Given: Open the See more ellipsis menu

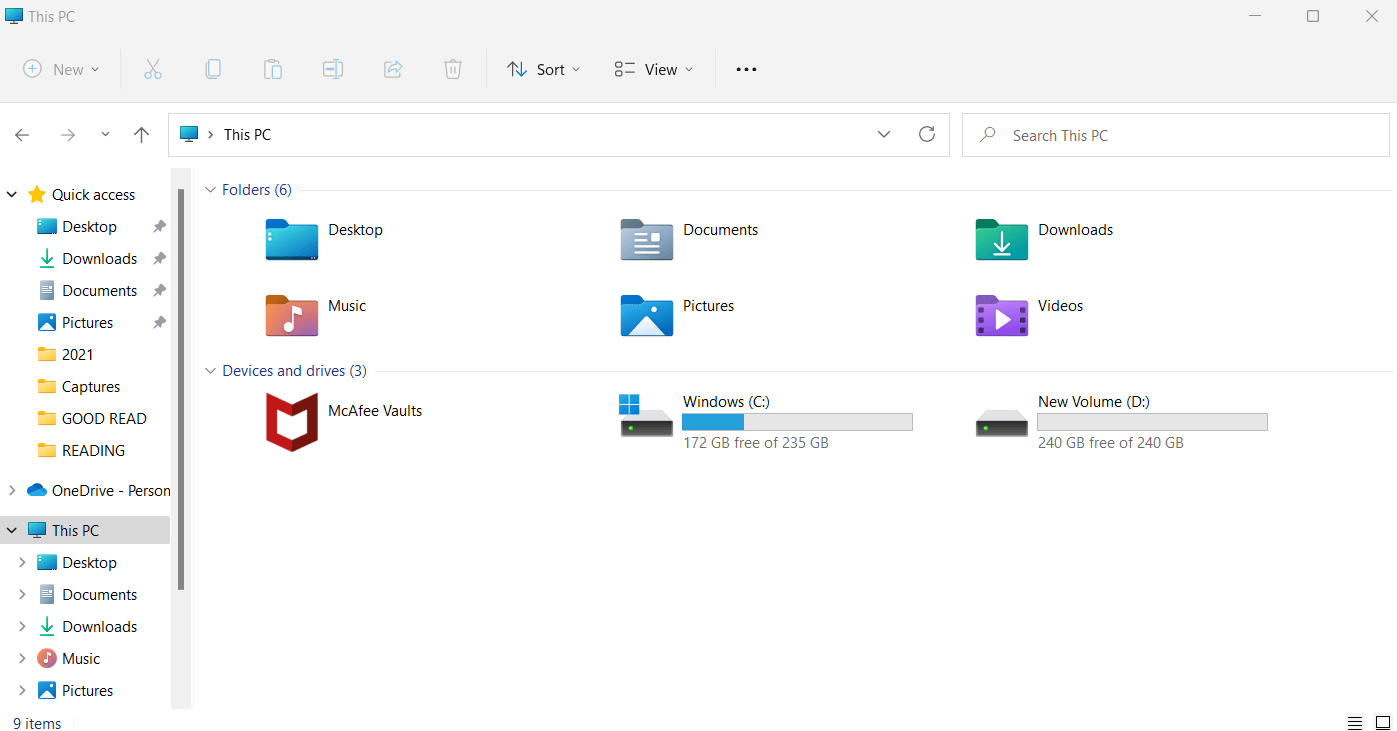Looking at the screenshot, I should [746, 69].
